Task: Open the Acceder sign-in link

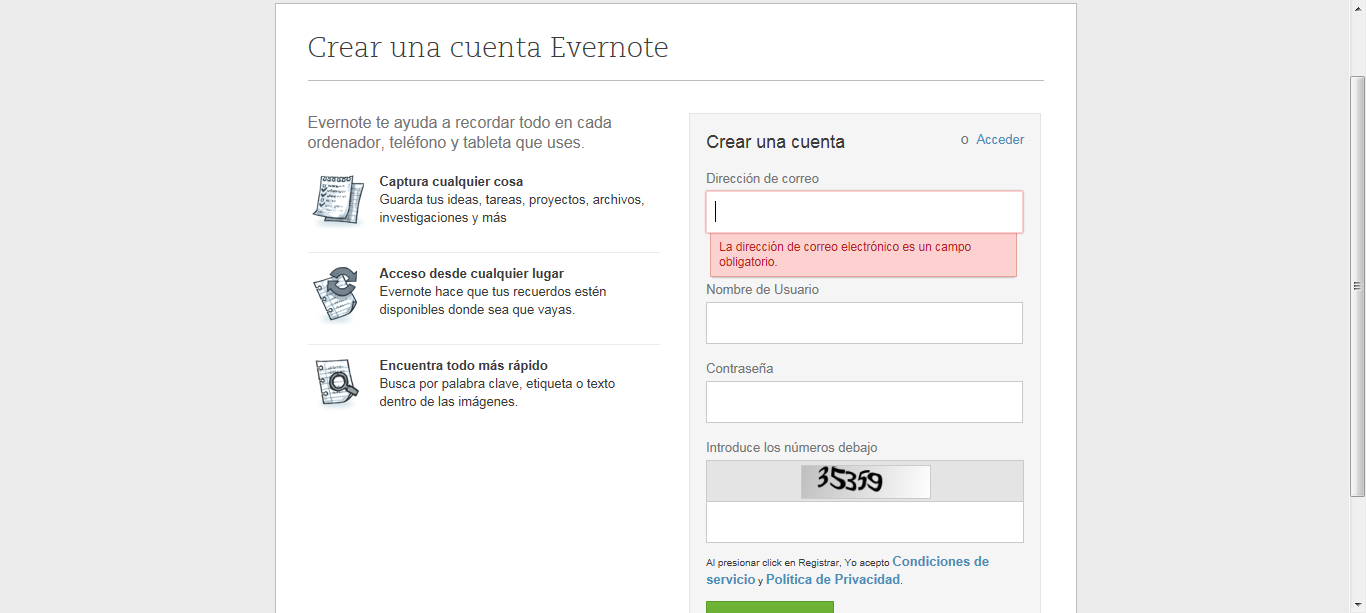Action: 1000,140
